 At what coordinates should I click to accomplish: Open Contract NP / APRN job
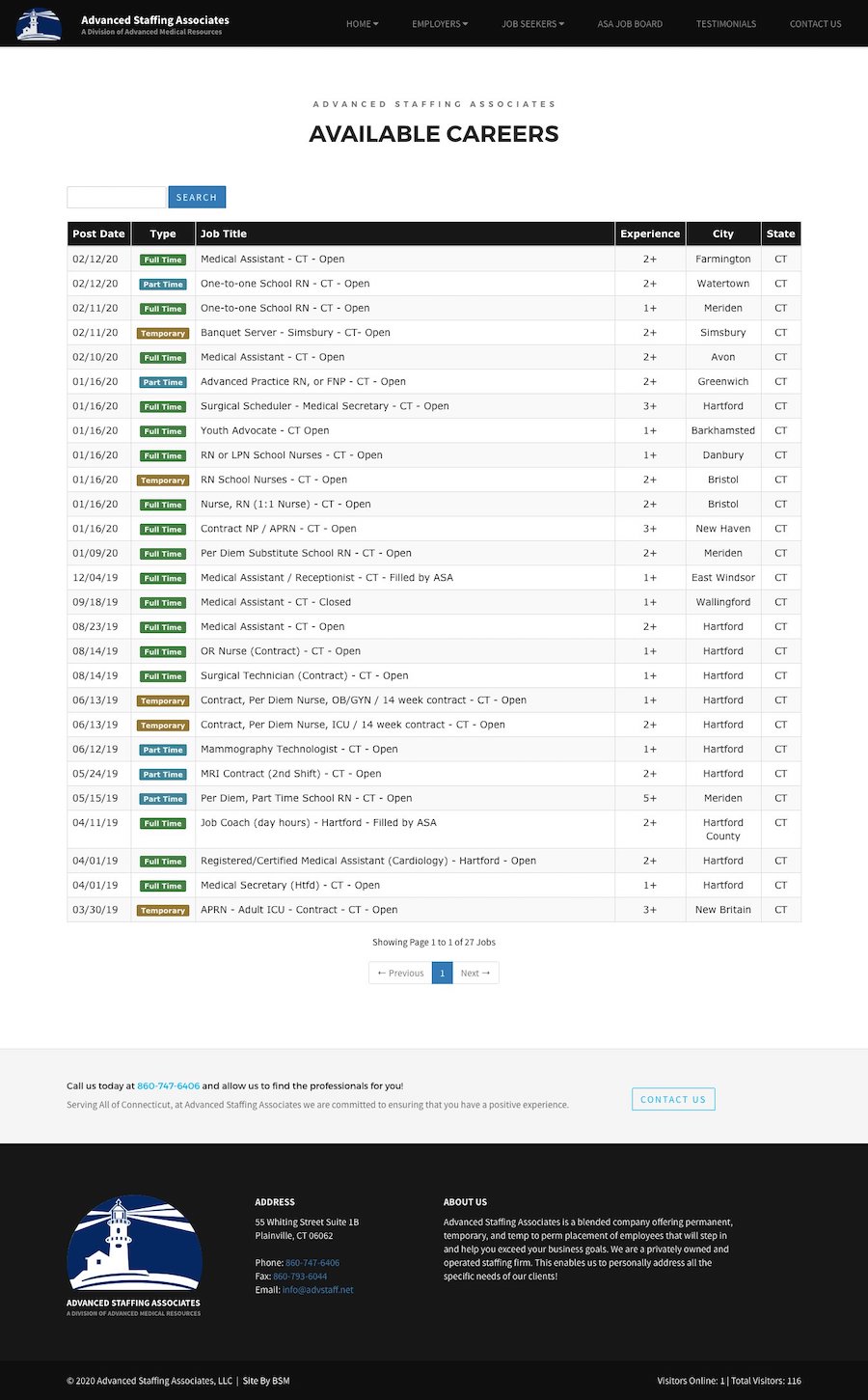click(279, 529)
